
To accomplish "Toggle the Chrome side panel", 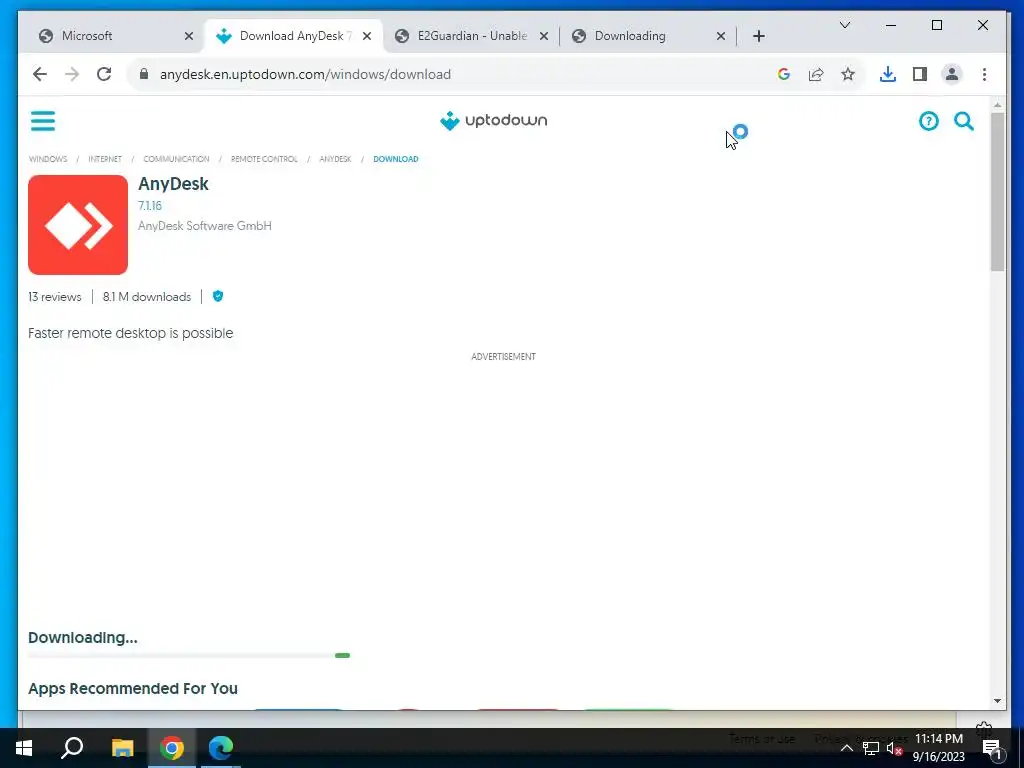I will coord(920,74).
